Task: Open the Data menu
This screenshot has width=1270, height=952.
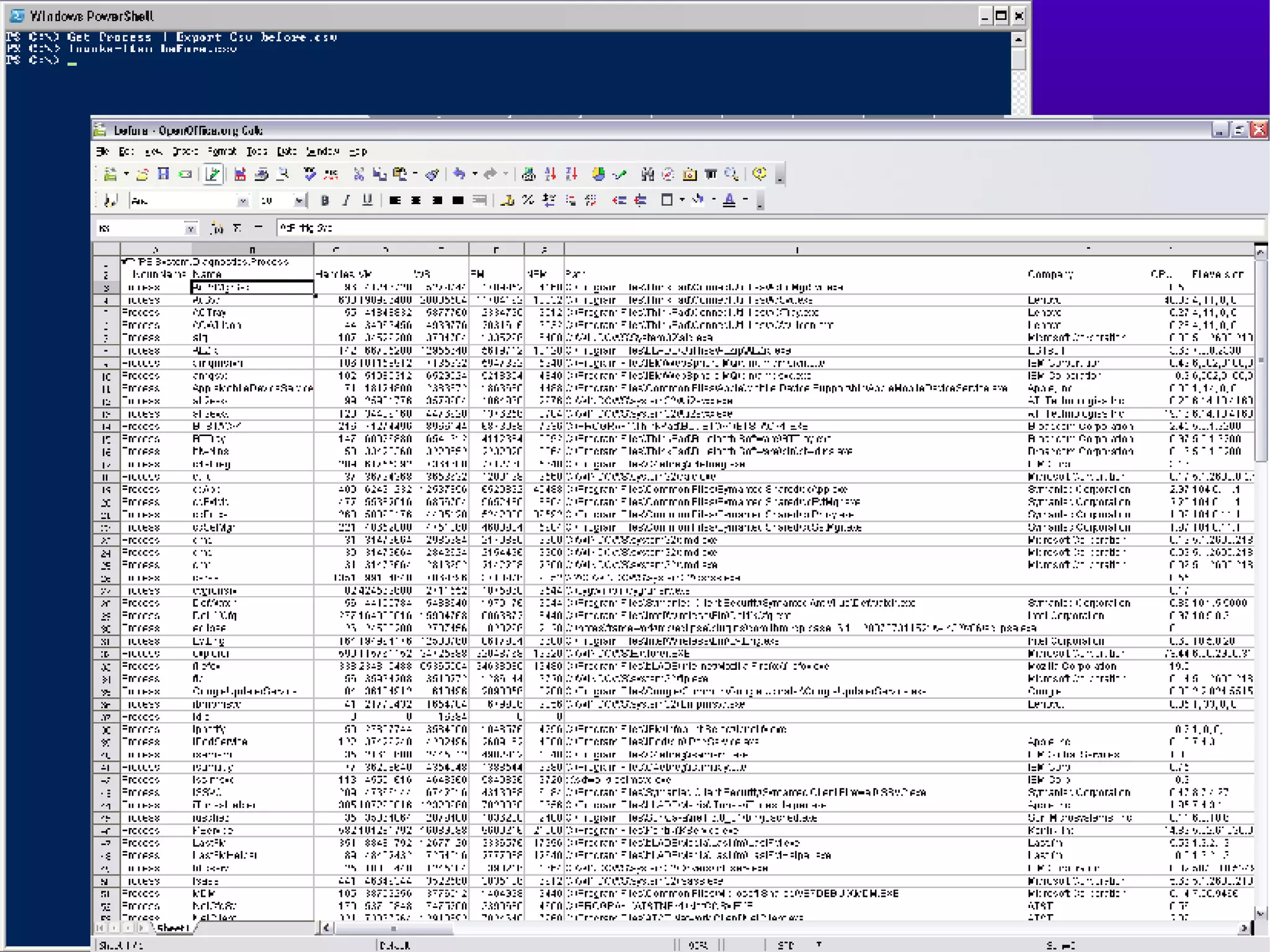Action: click(286, 151)
